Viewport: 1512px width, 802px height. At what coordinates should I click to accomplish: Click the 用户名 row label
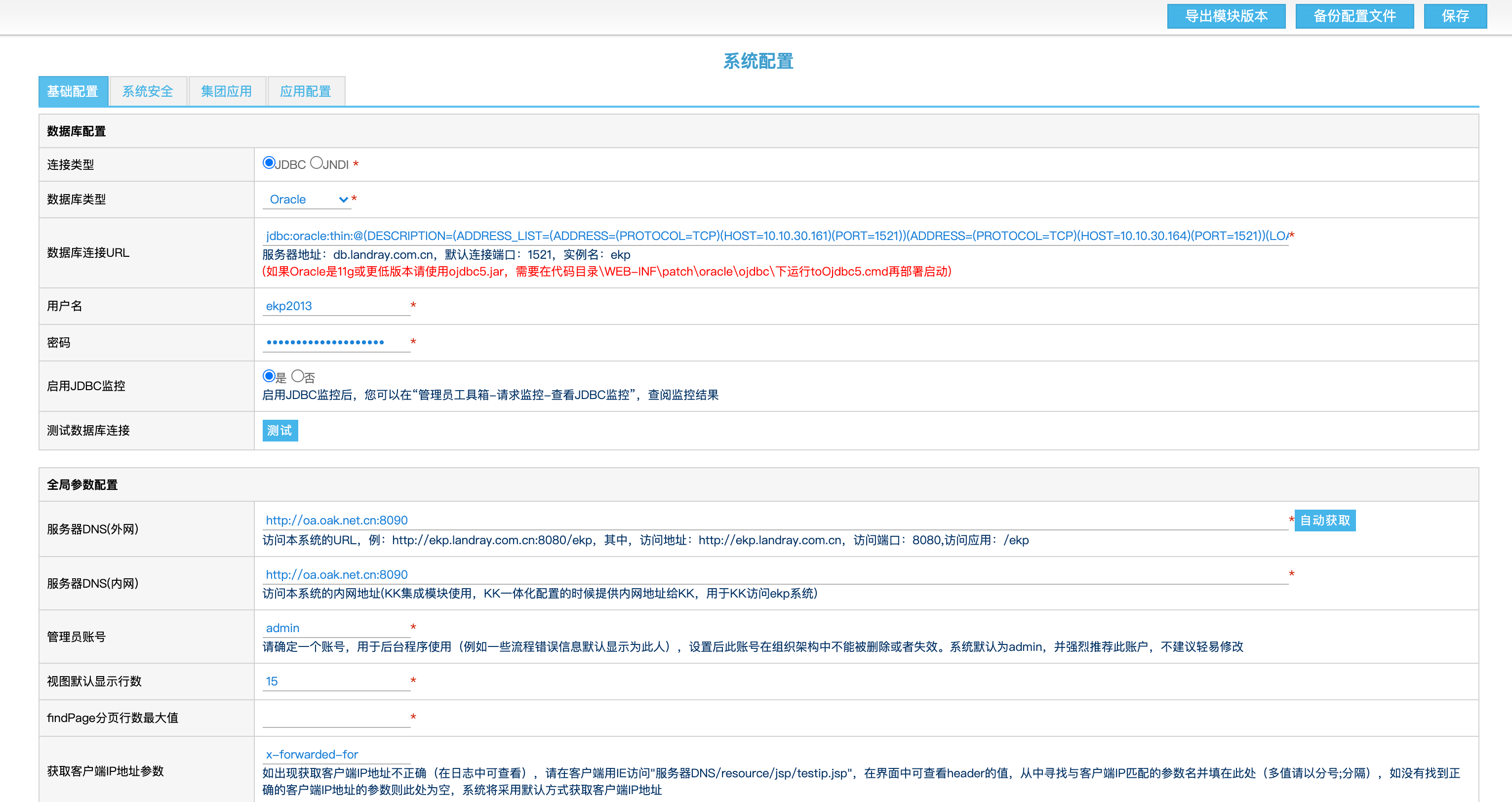click(65, 306)
